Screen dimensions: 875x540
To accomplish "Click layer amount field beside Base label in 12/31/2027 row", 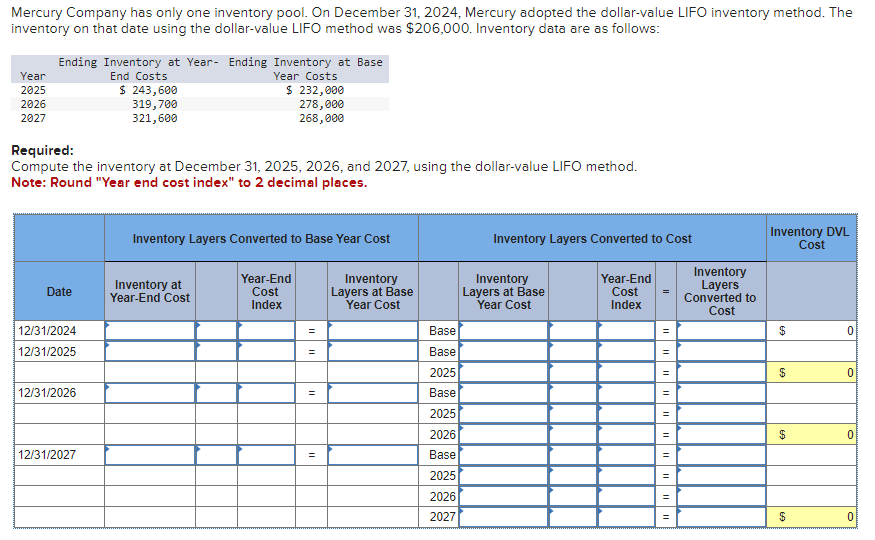I will click(503, 455).
